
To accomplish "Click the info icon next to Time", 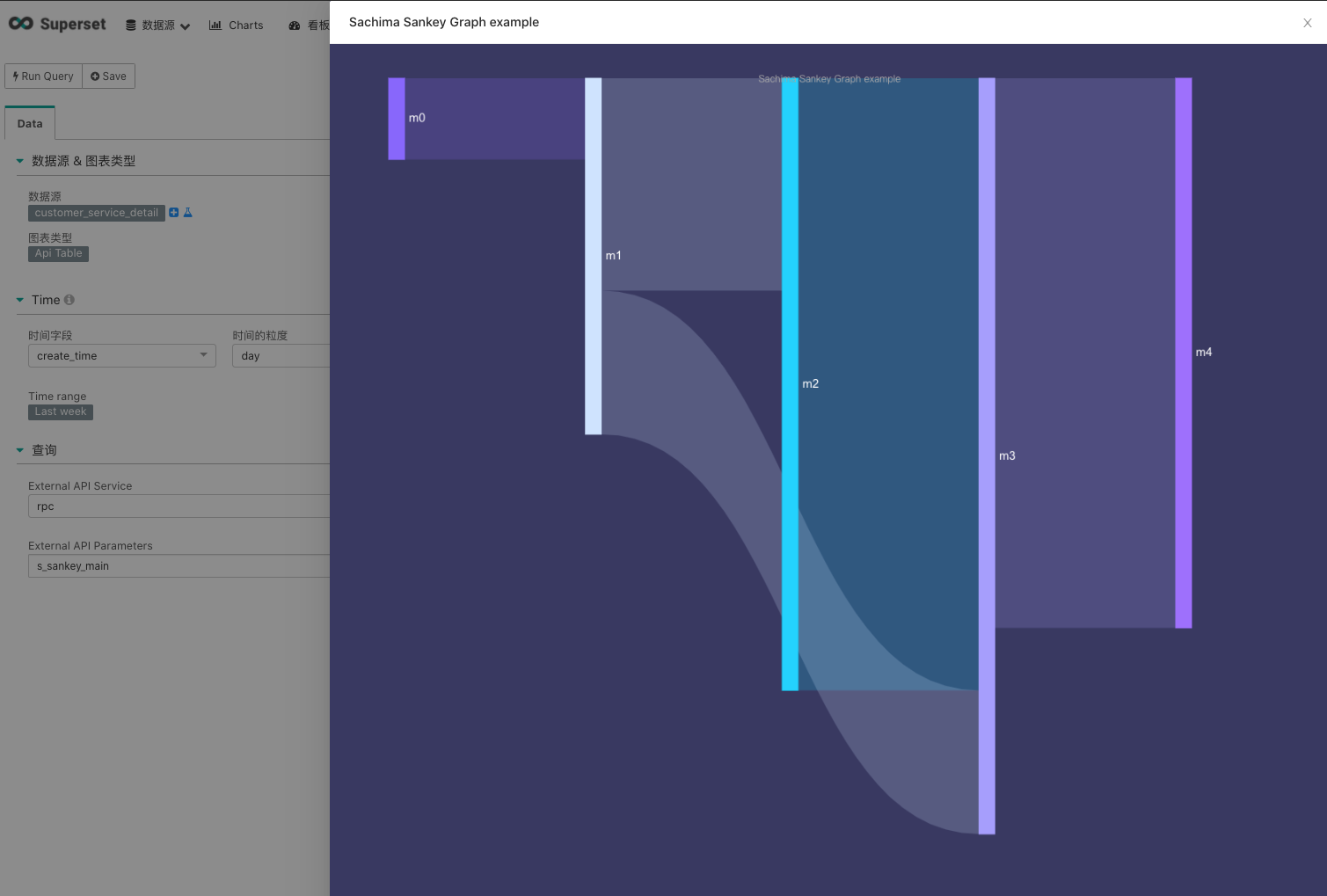I will click(x=69, y=300).
